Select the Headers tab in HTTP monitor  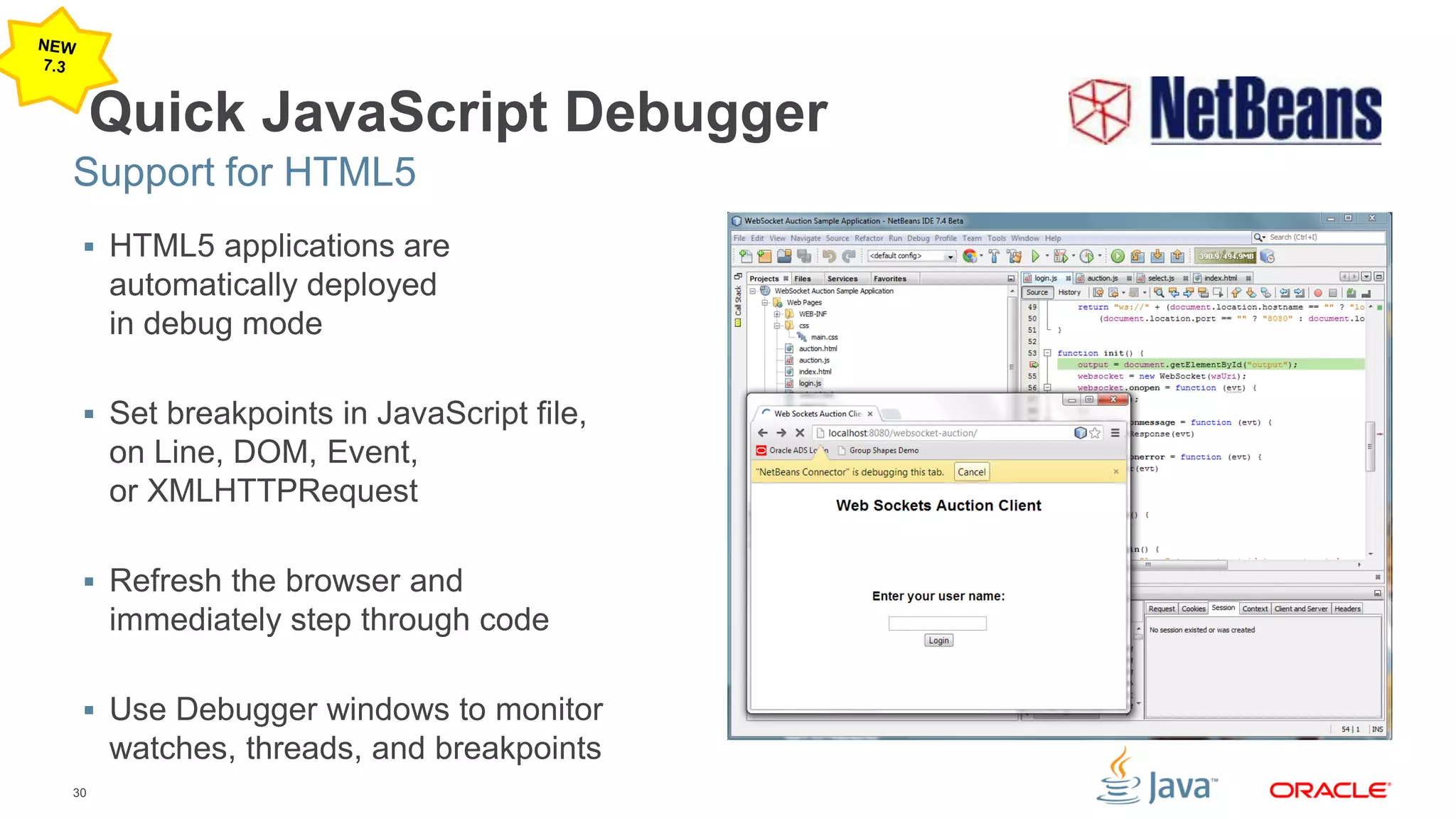(1347, 609)
